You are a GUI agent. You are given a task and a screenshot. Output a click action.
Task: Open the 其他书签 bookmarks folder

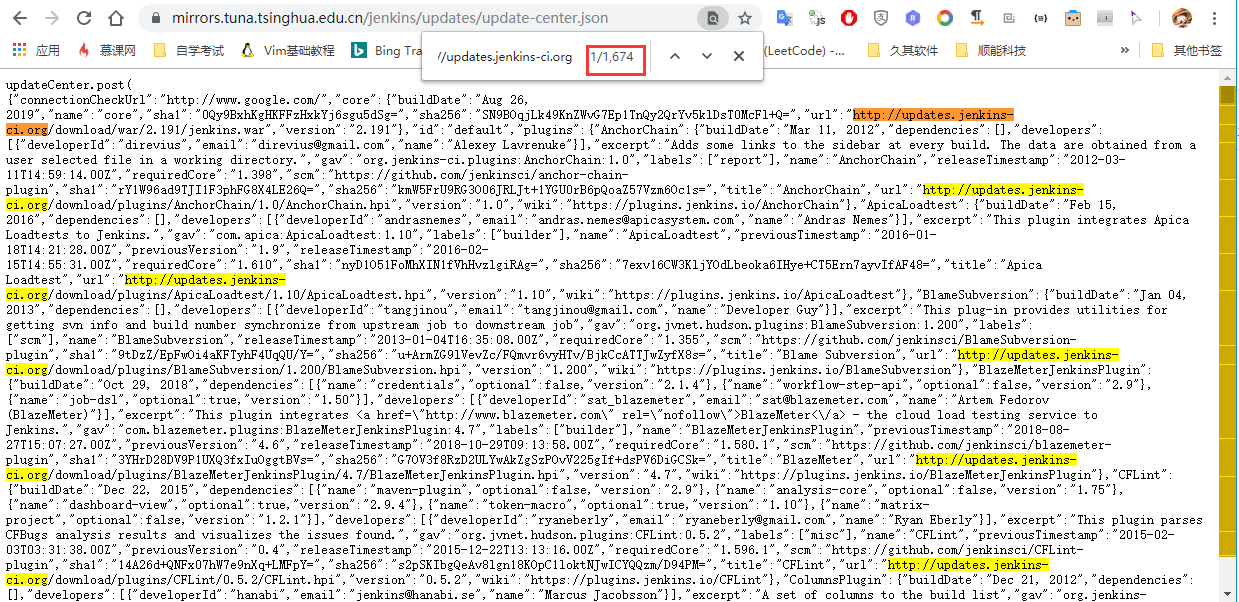1186,50
